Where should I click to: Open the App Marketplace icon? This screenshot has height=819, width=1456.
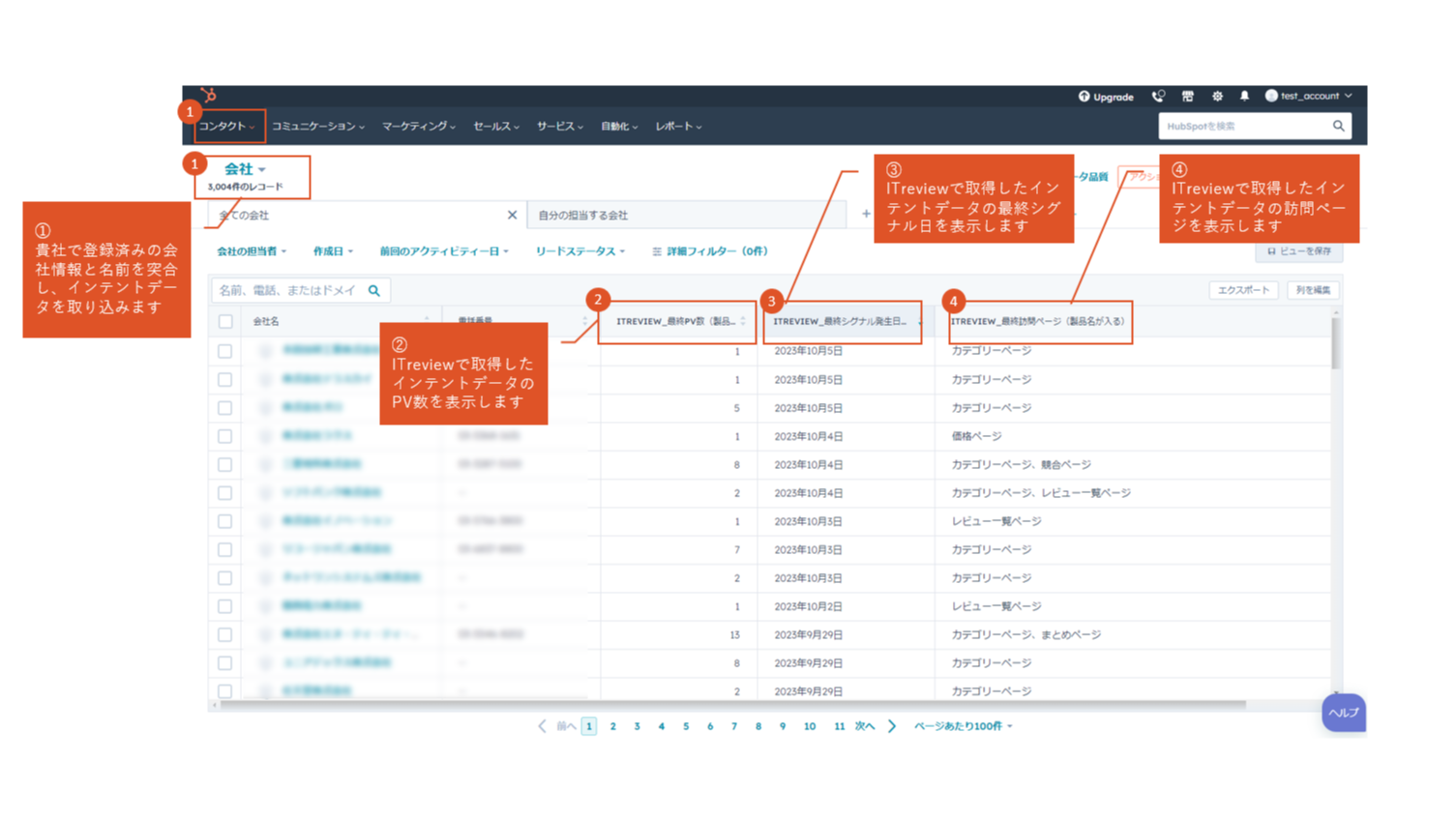[1187, 96]
